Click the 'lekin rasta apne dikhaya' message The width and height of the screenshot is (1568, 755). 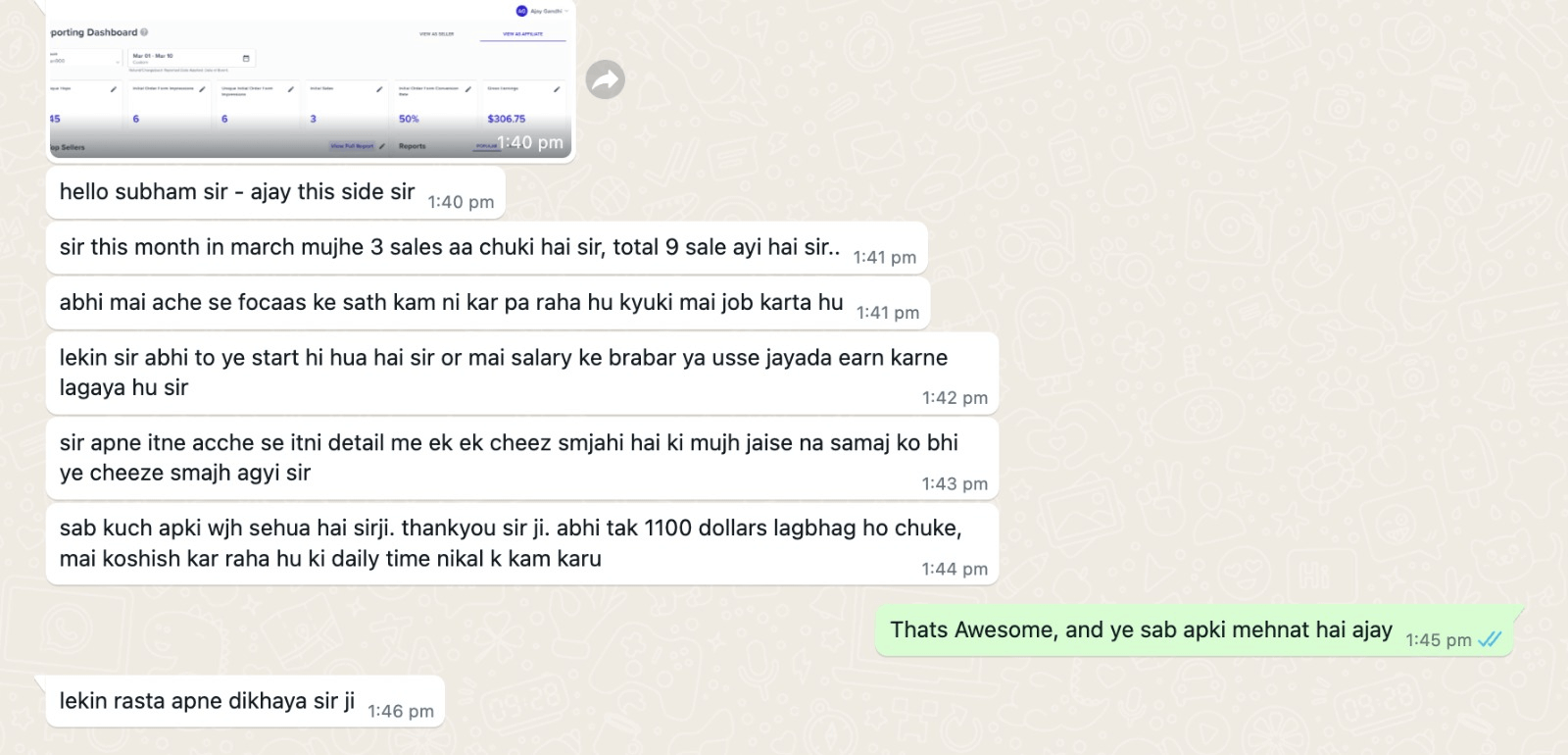click(245, 701)
